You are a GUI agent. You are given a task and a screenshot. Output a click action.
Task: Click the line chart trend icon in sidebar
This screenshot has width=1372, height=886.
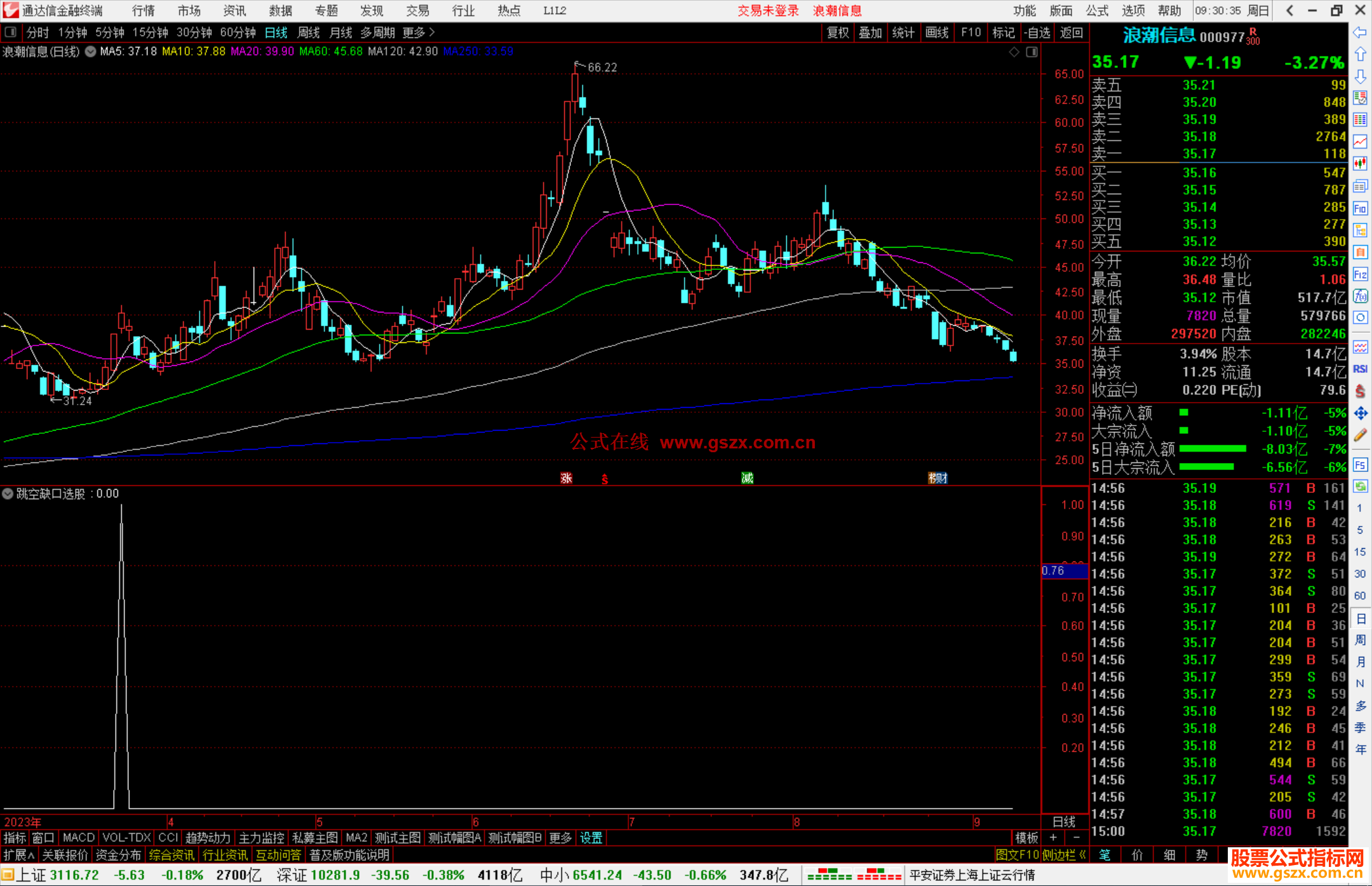click(1360, 142)
